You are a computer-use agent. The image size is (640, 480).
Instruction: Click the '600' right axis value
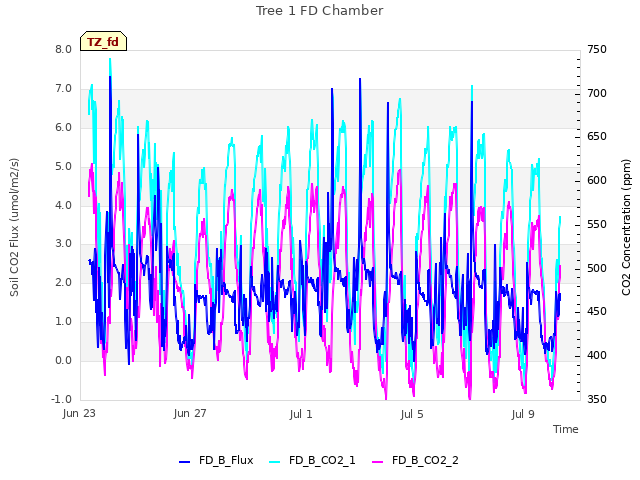click(x=597, y=180)
